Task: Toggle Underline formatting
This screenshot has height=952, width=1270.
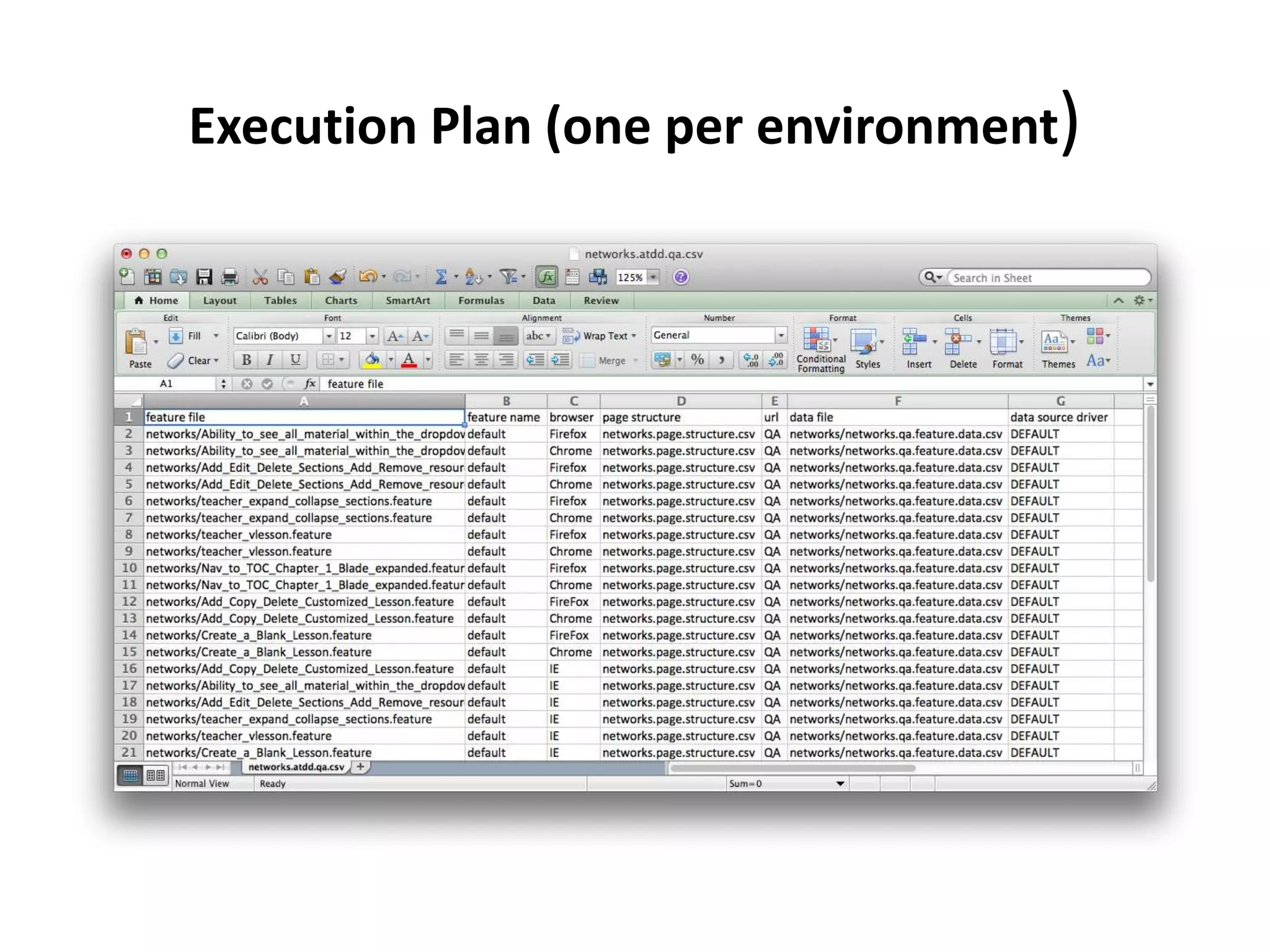Action: (x=296, y=360)
